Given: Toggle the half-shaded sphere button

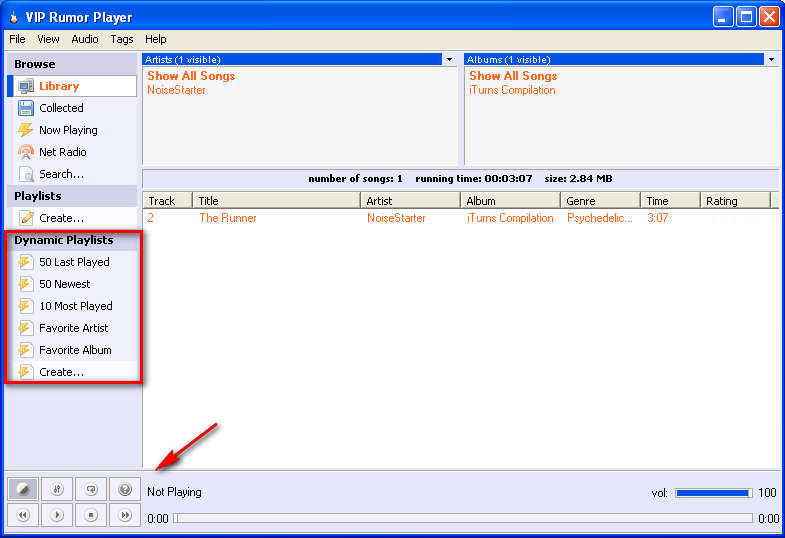Looking at the screenshot, I should 23,489.
